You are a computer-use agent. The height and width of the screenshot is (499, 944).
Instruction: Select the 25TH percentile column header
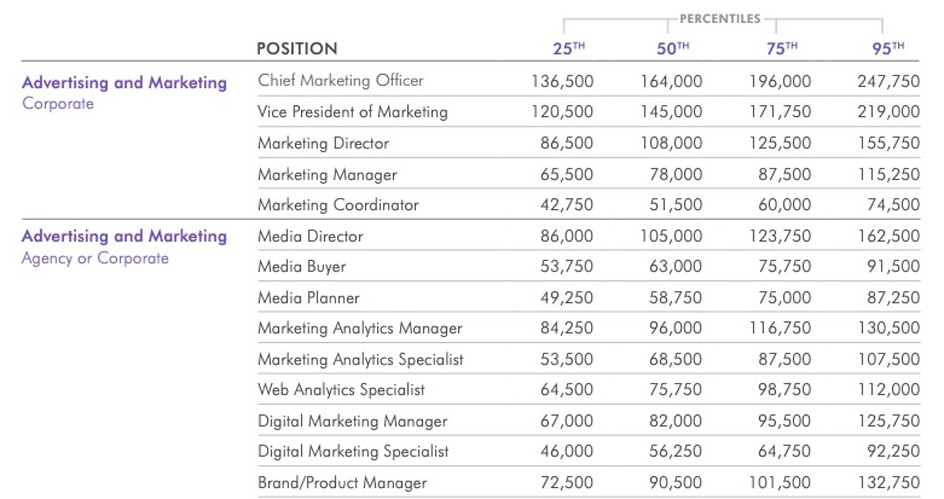coord(571,48)
